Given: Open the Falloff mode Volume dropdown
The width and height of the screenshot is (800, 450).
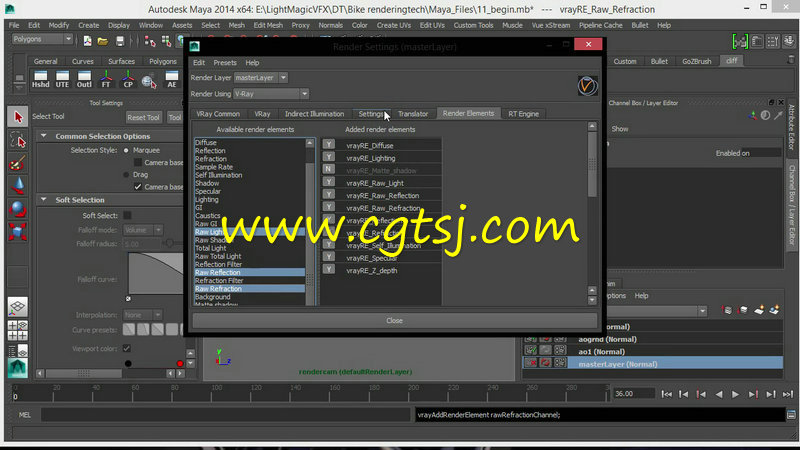Looking at the screenshot, I should 142,230.
